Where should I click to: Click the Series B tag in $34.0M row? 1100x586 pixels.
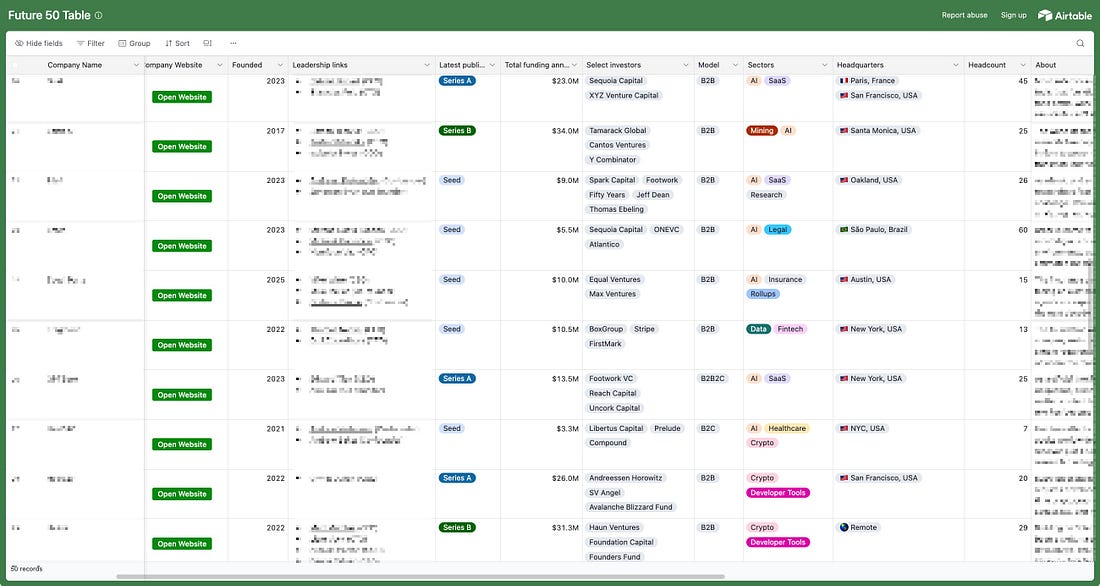(x=457, y=131)
